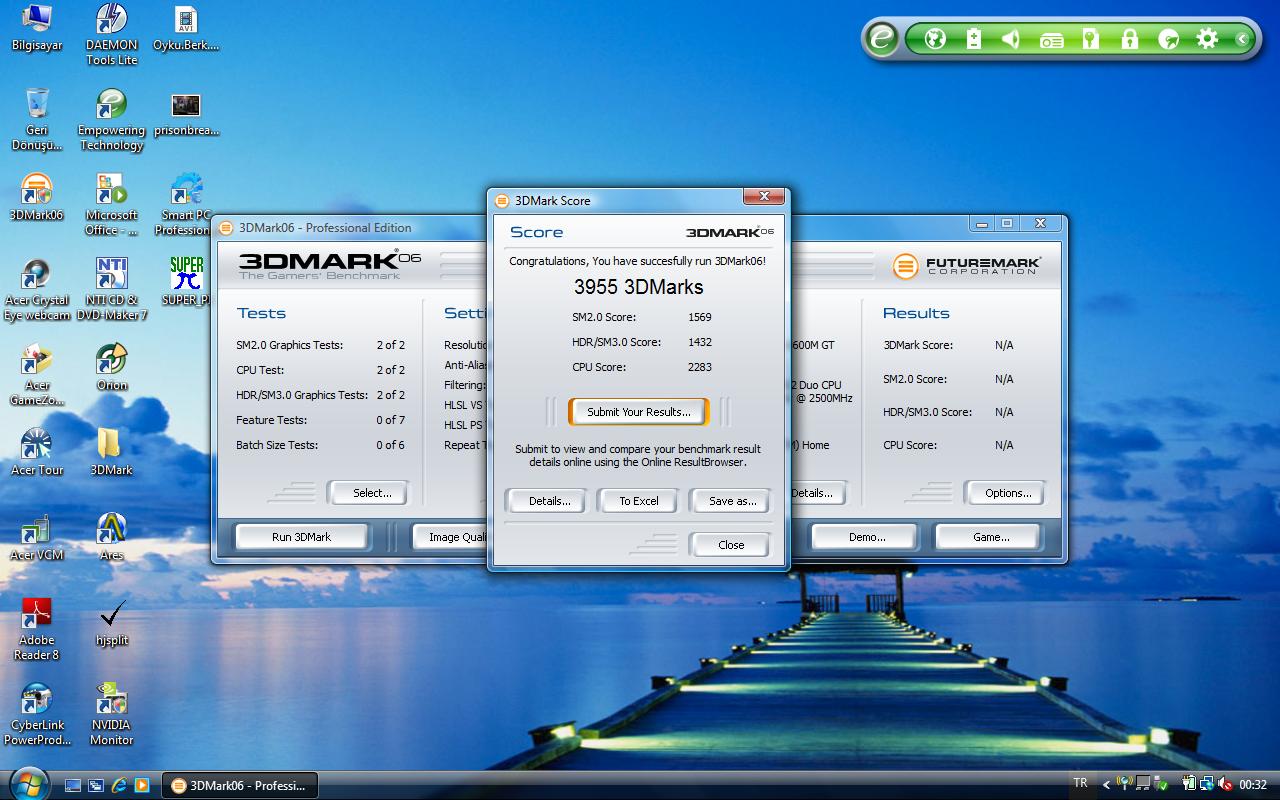Launch Acer VCM desktop shortcut
This screenshot has height=800, width=1280.
37,537
